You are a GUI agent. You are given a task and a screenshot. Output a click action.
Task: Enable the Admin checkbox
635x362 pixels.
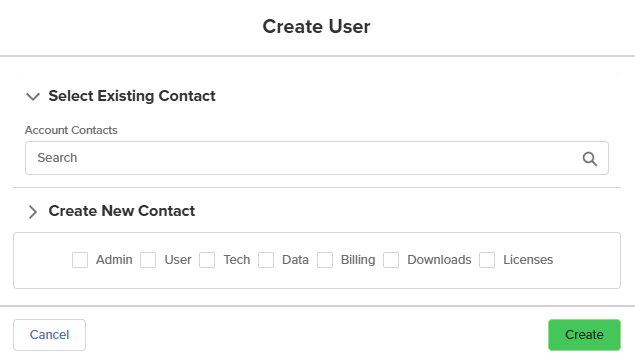click(80, 260)
